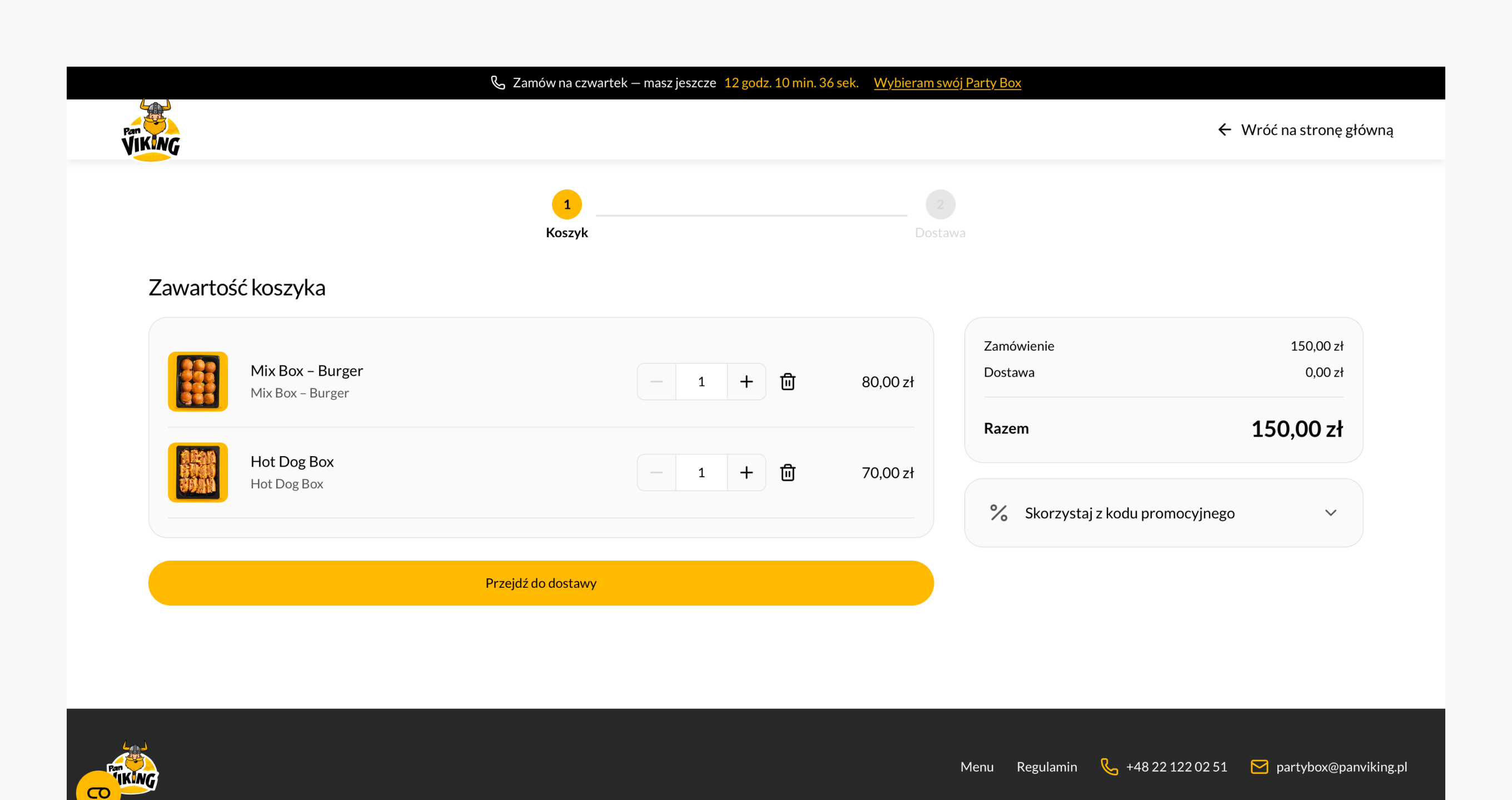This screenshot has height=800, width=1512.
Task: Click the Zawartość koszyka heading
Action: point(237,288)
